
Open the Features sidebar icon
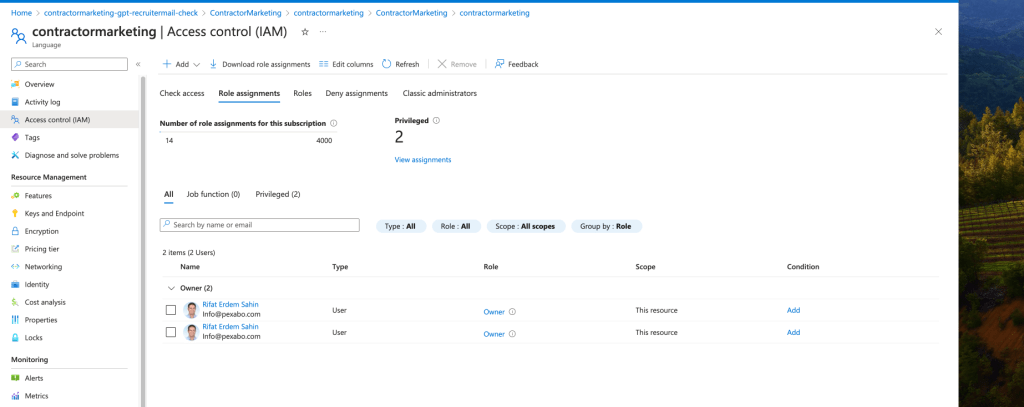click(x=15, y=195)
